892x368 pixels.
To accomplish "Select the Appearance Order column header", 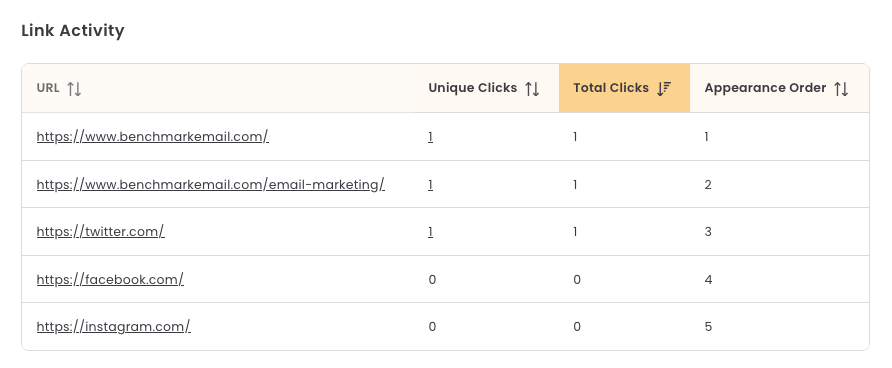I will point(779,88).
